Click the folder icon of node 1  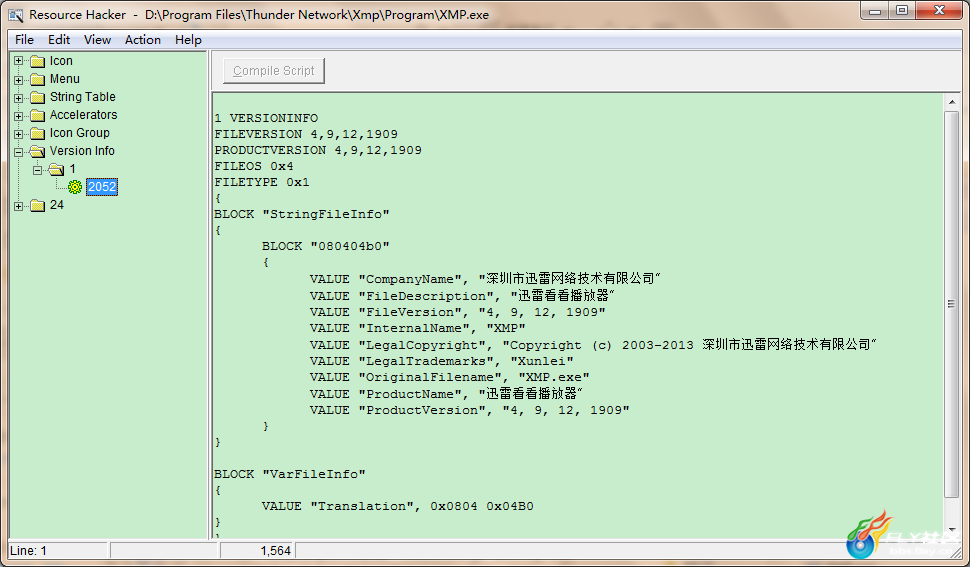[x=56, y=169]
